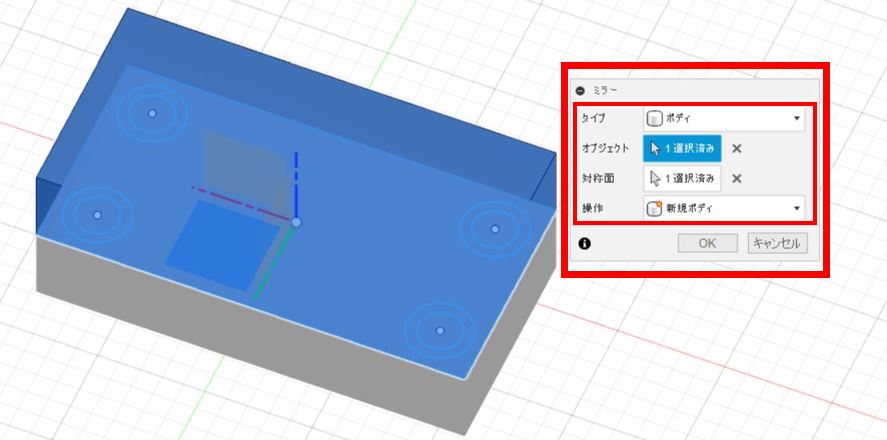Click the オブジェクト 1選択済み selection button

point(682,149)
